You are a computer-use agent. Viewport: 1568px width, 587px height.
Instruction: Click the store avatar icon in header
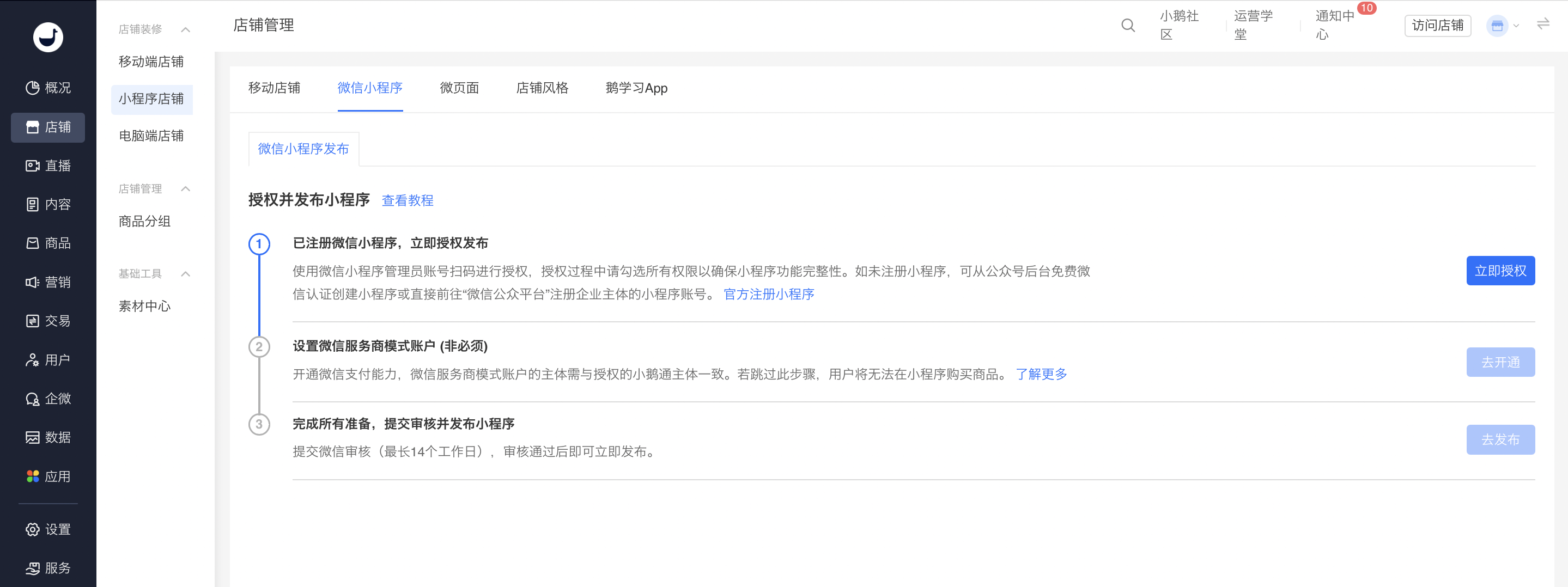pos(1497,26)
